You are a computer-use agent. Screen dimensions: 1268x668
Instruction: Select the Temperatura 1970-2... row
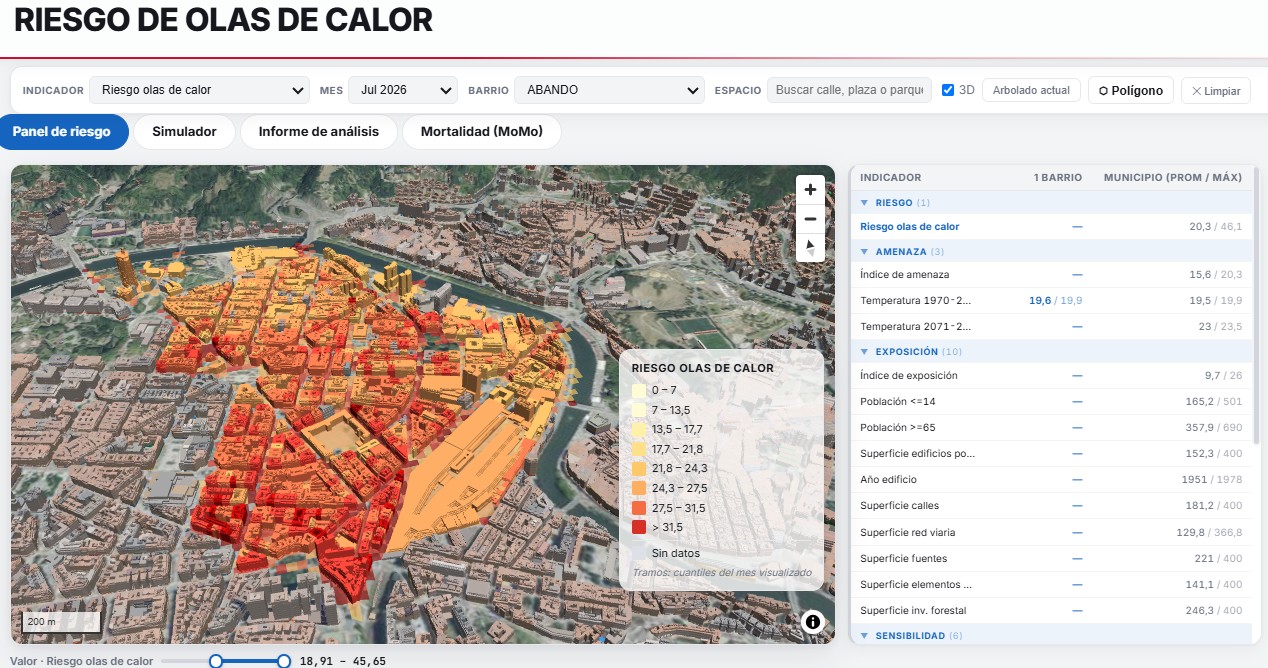pyautogui.click(x=1051, y=300)
